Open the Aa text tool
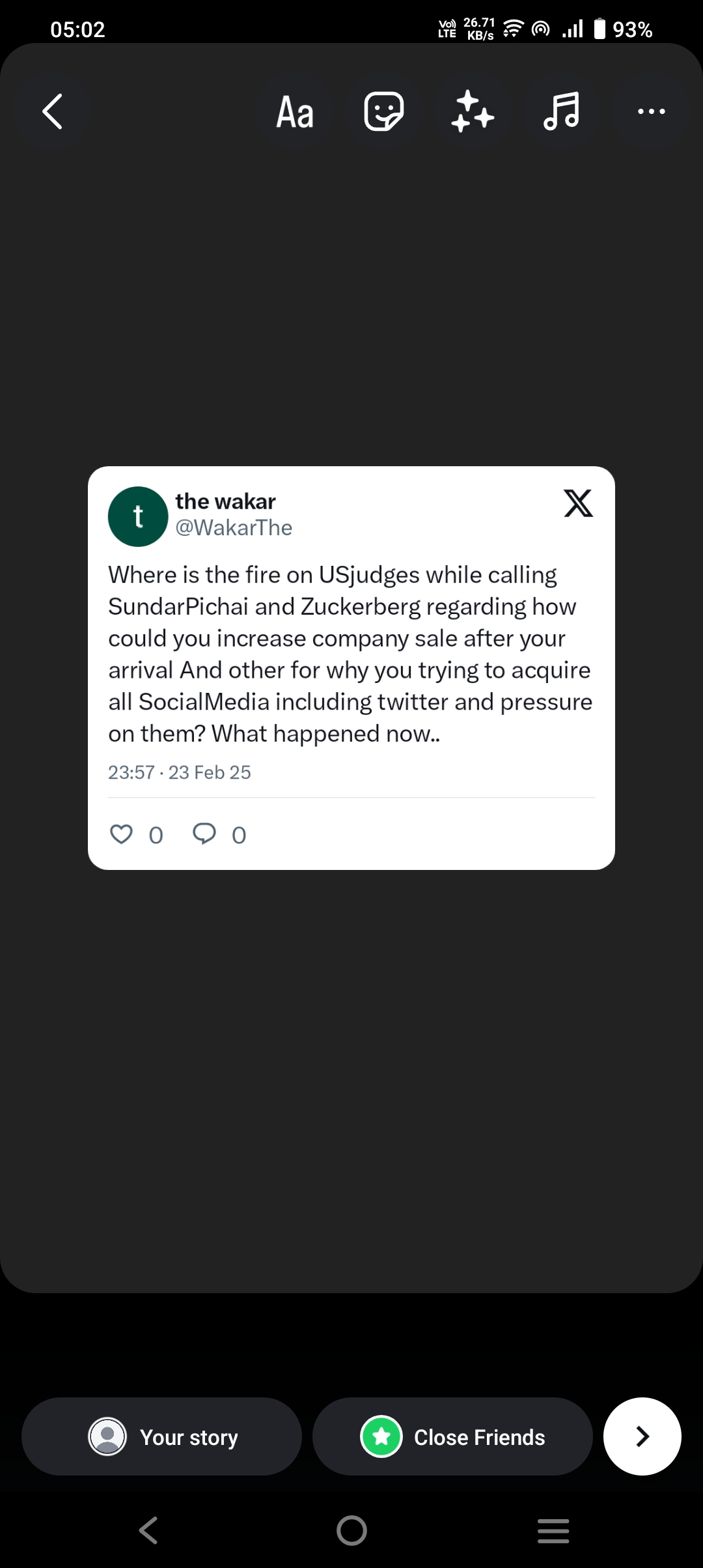Image resolution: width=703 pixels, height=1568 pixels. point(295,112)
